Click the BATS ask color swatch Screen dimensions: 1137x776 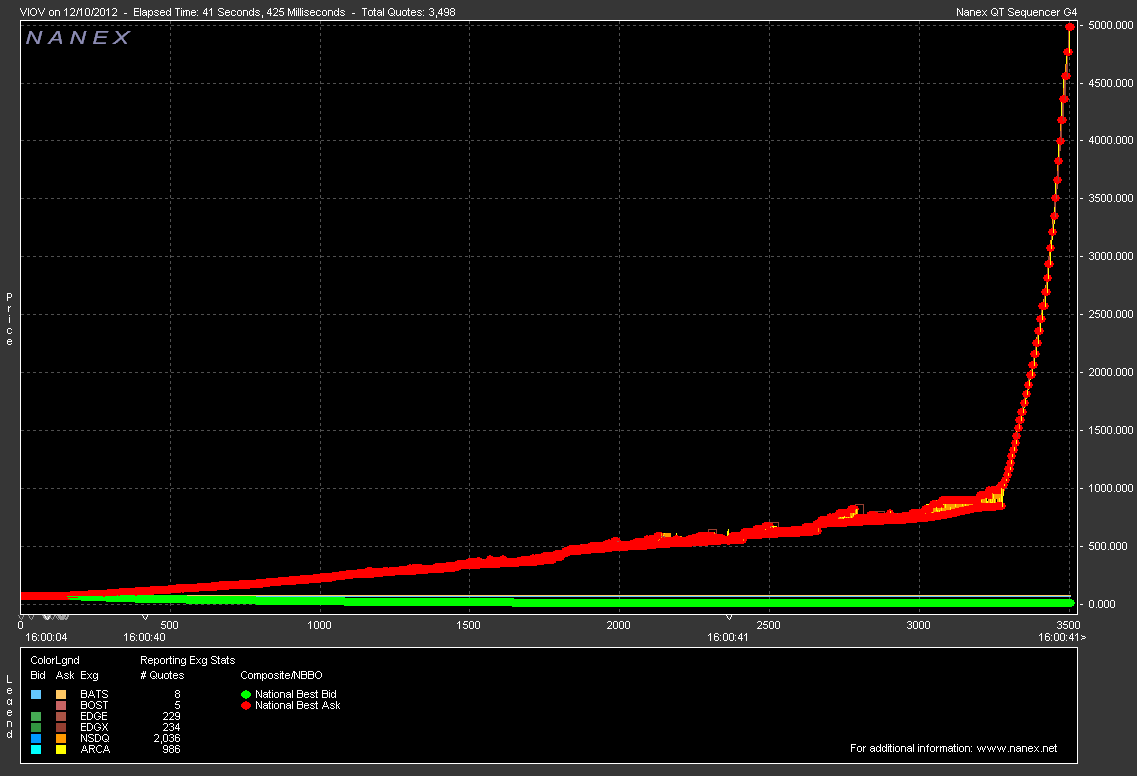61,694
